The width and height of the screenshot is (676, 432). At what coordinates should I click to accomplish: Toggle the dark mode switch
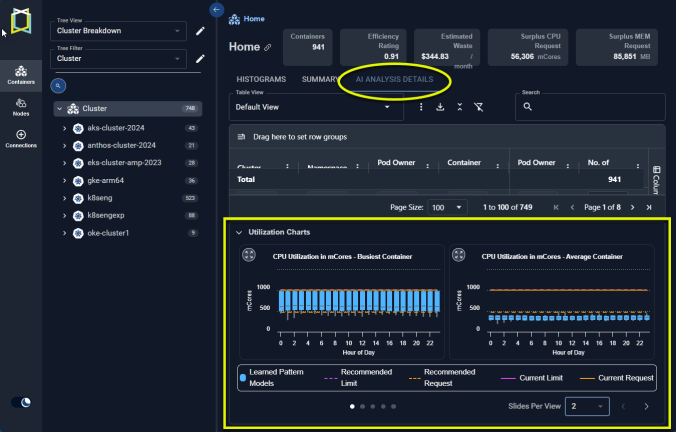click(21, 402)
